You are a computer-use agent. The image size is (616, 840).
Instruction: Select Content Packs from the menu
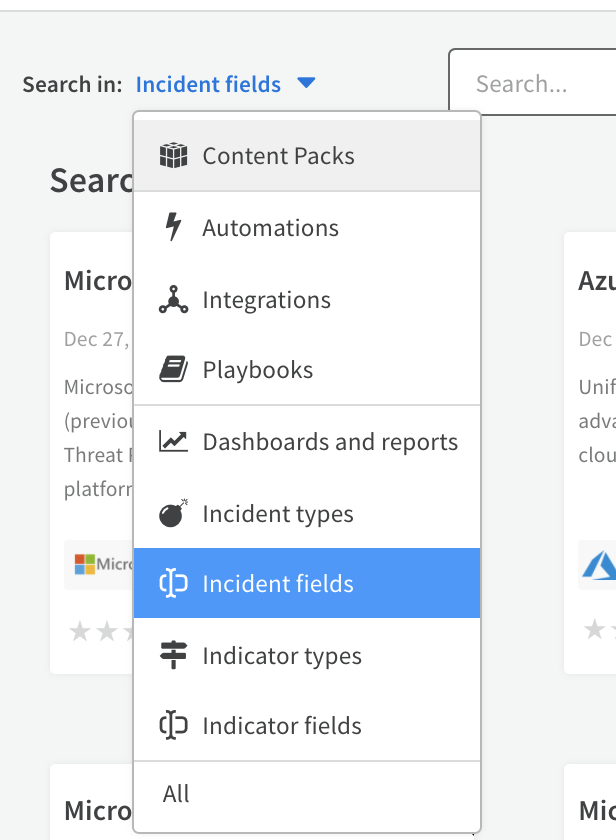tap(278, 156)
